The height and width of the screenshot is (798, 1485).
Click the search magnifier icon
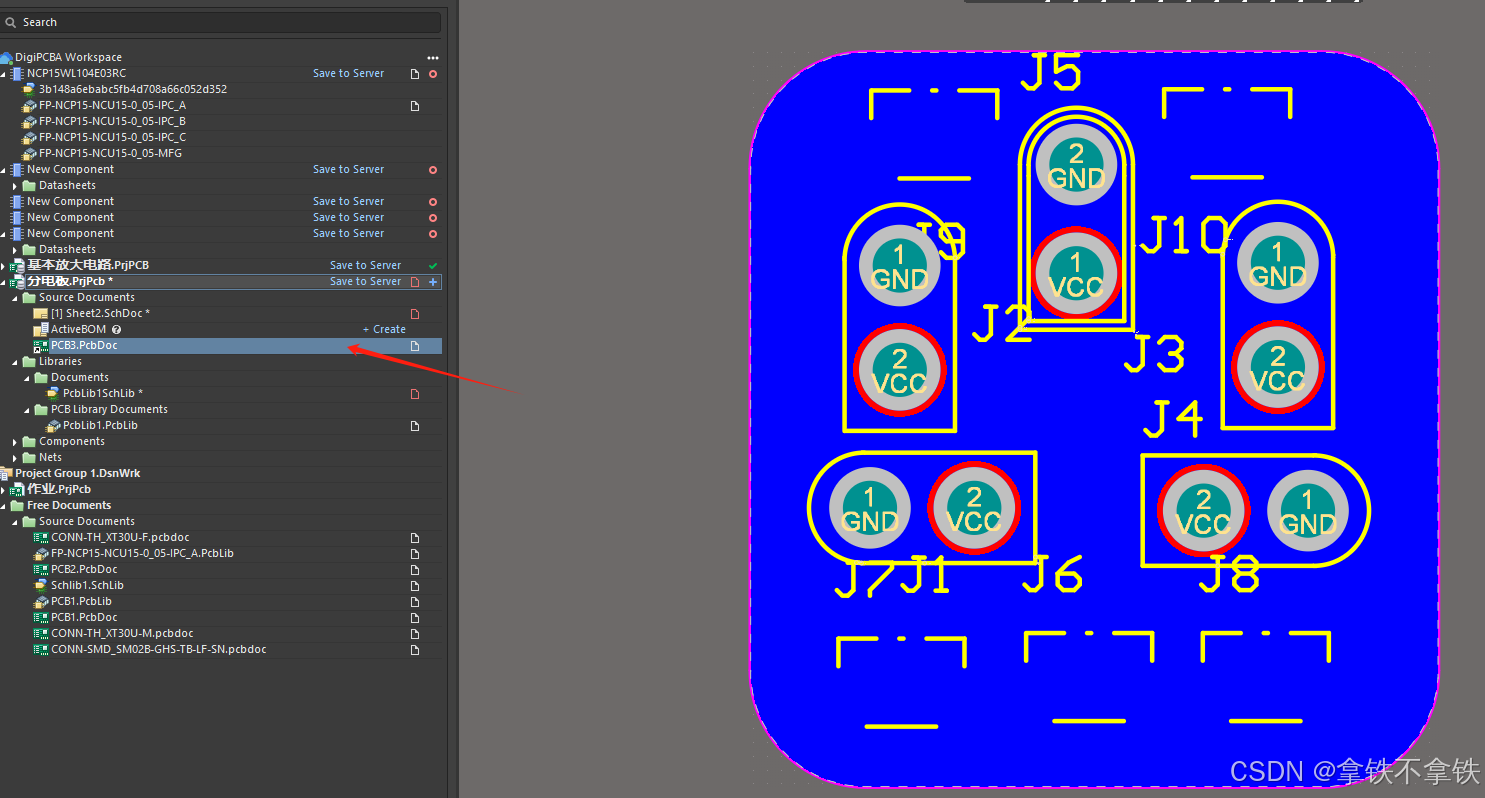click(x=11, y=22)
